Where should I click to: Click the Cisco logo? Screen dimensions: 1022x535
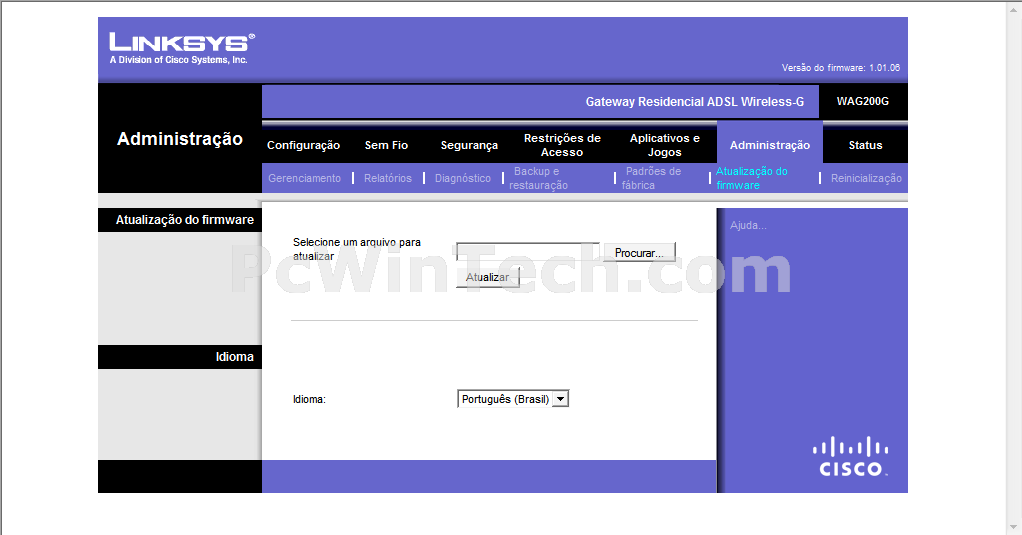851,457
